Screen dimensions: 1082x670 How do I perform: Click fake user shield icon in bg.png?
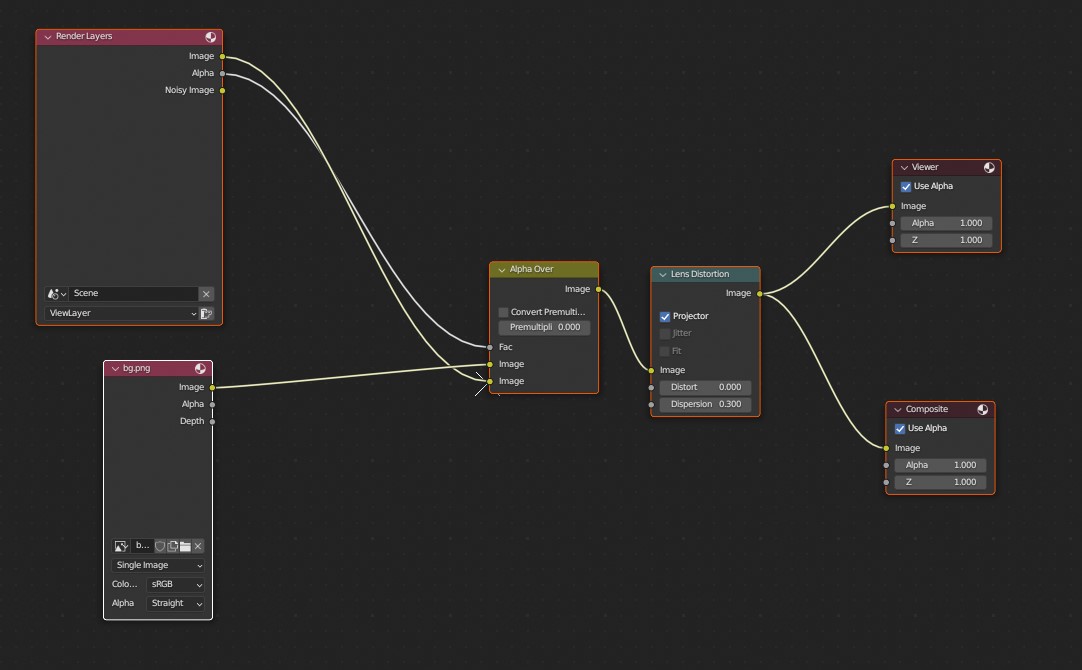[x=160, y=546]
